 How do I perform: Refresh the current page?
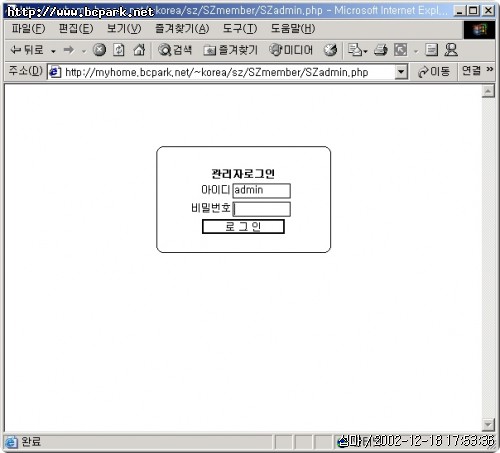coord(119,50)
